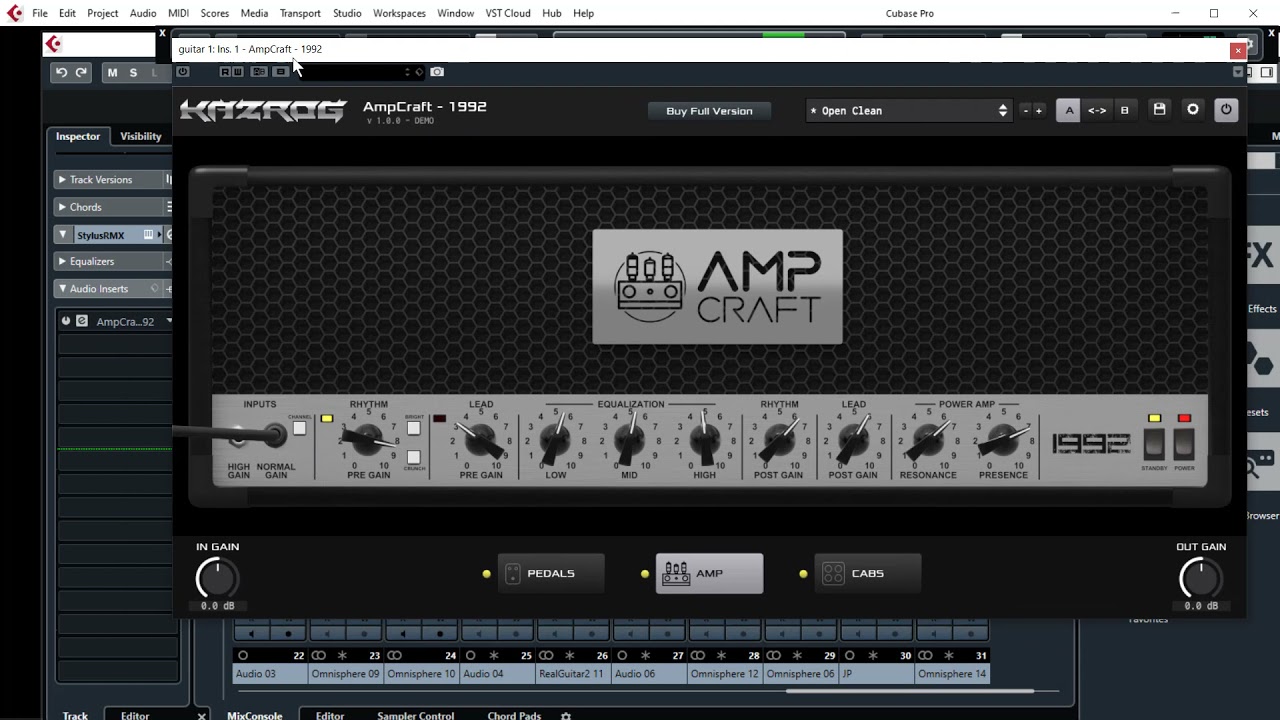
Task: Select previous preset with minus button
Action: click(1025, 111)
